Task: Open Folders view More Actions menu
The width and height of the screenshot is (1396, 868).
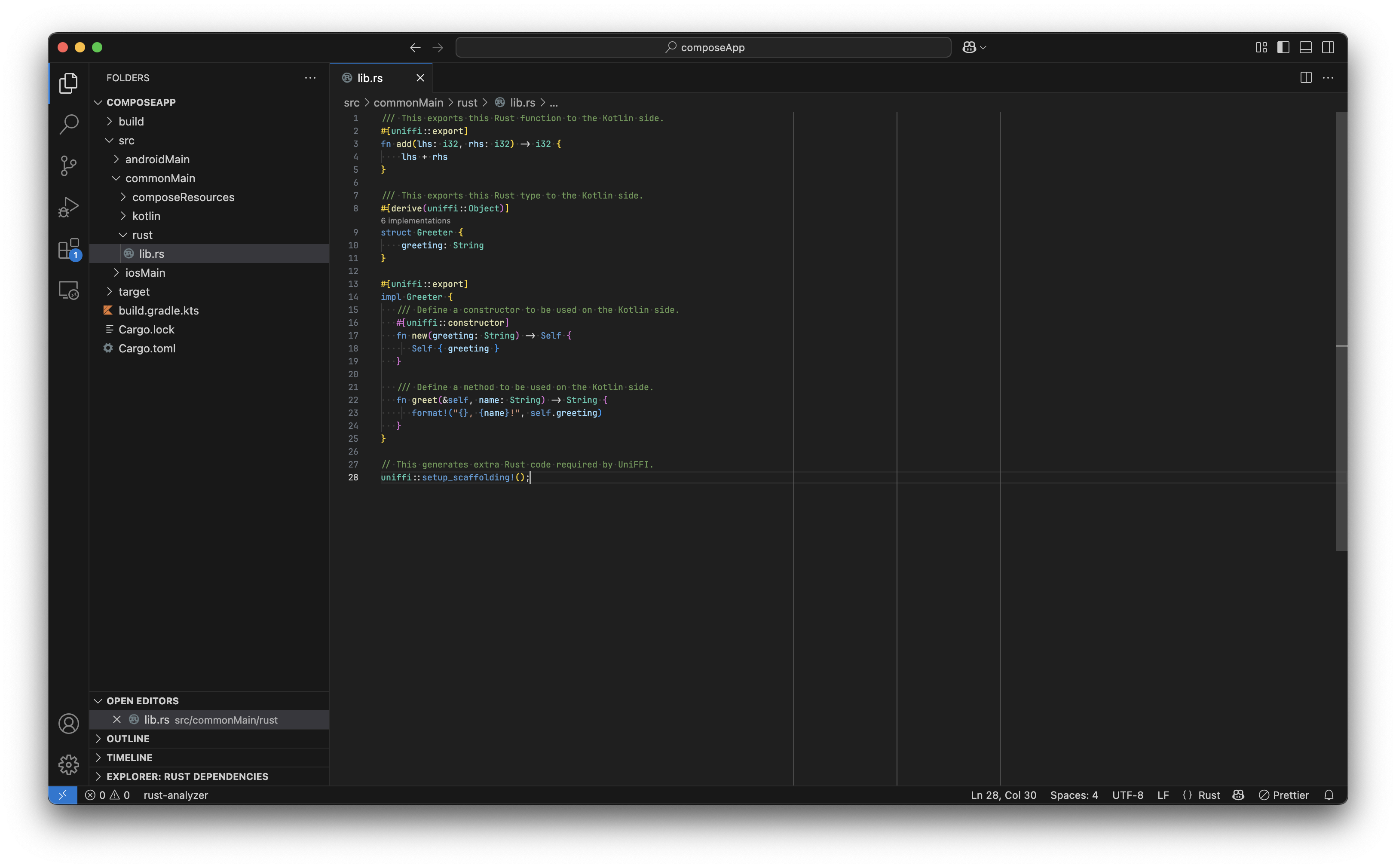Action: tap(310, 77)
